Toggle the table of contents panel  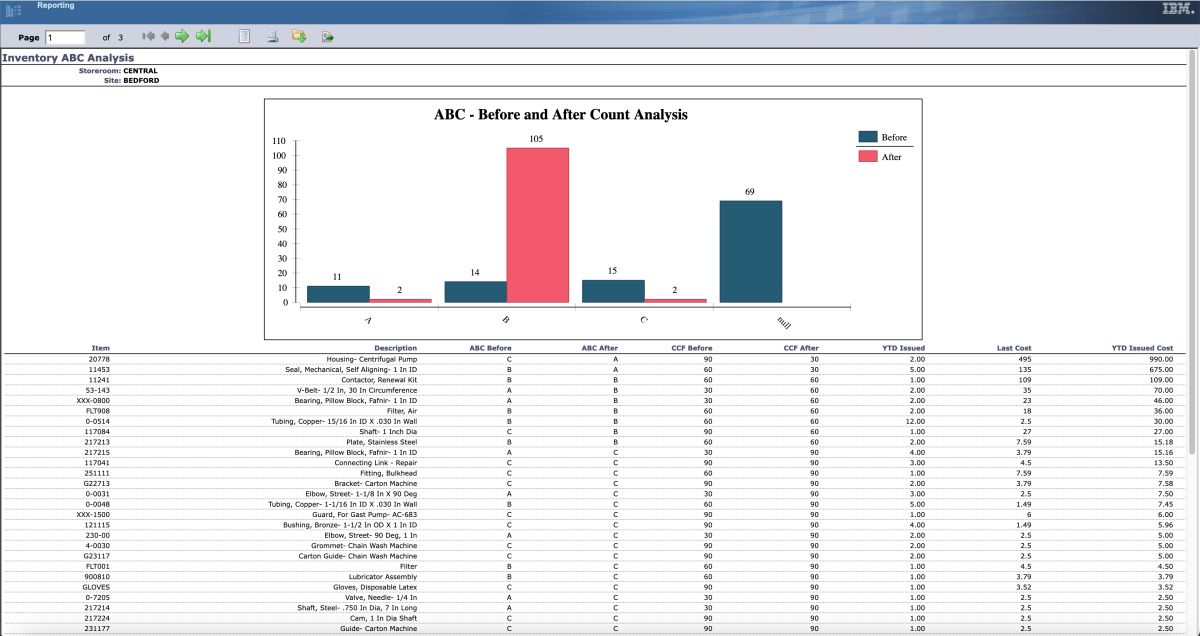tap(243, 36)
